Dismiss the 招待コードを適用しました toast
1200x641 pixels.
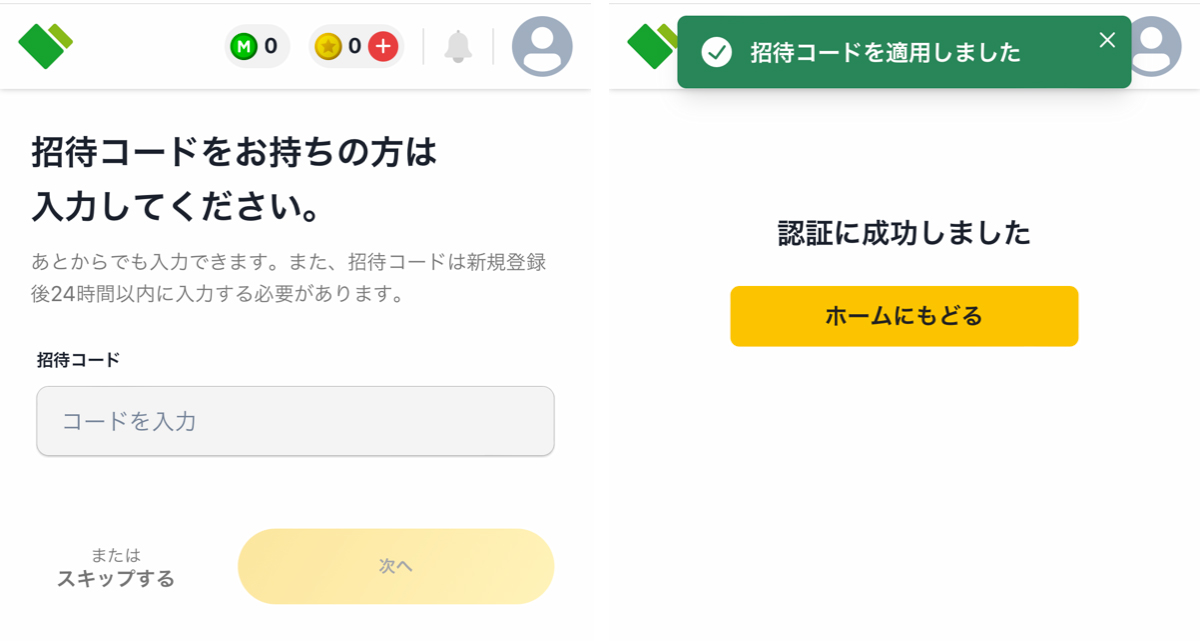(x=1106, y=40)
